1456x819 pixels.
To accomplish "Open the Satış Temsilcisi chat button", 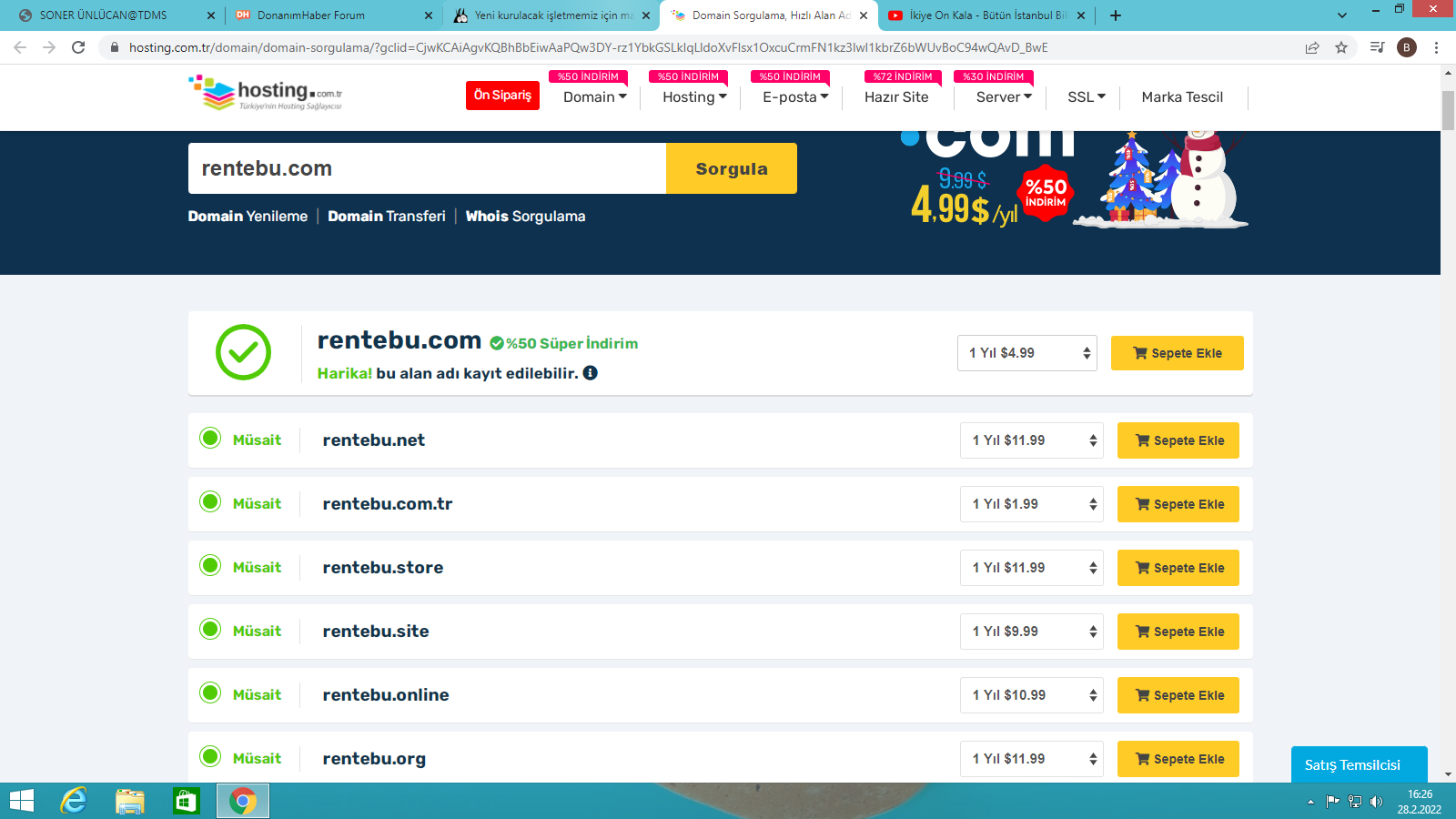I will coord(1360,764).
